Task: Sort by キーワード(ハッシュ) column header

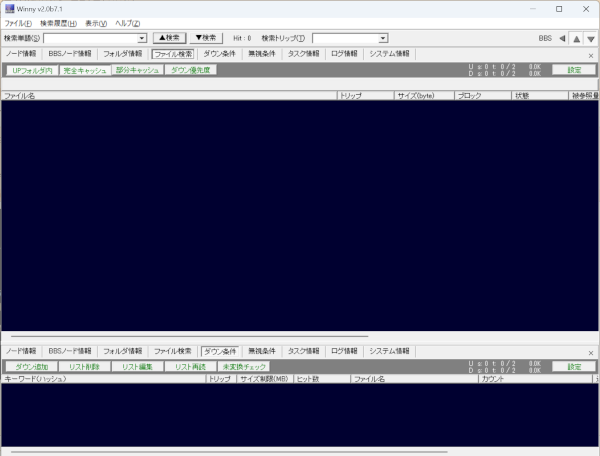Action: coord(104,379)
